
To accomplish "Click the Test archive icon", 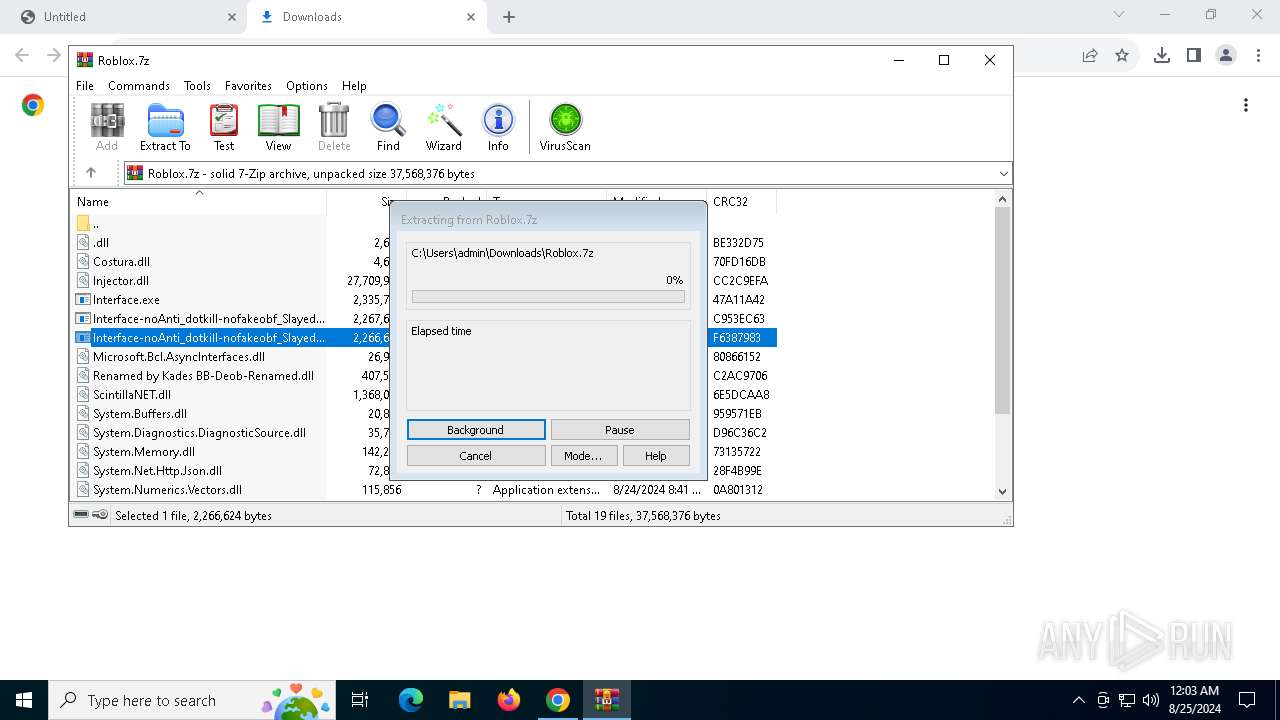I will point(224,127).
